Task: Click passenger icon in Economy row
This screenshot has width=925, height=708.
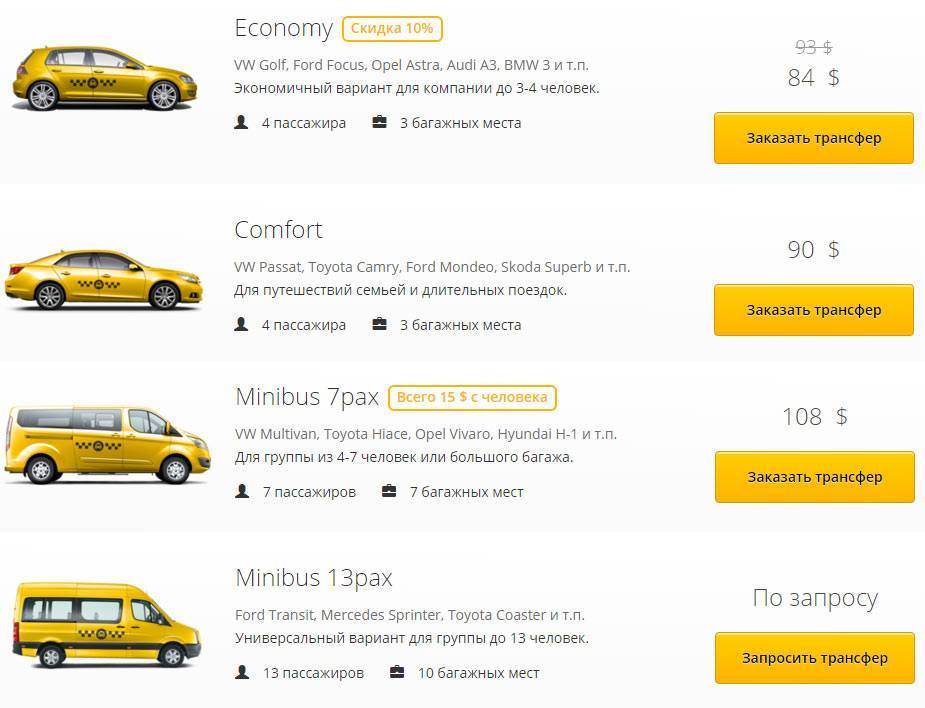Action: point(241,123)
